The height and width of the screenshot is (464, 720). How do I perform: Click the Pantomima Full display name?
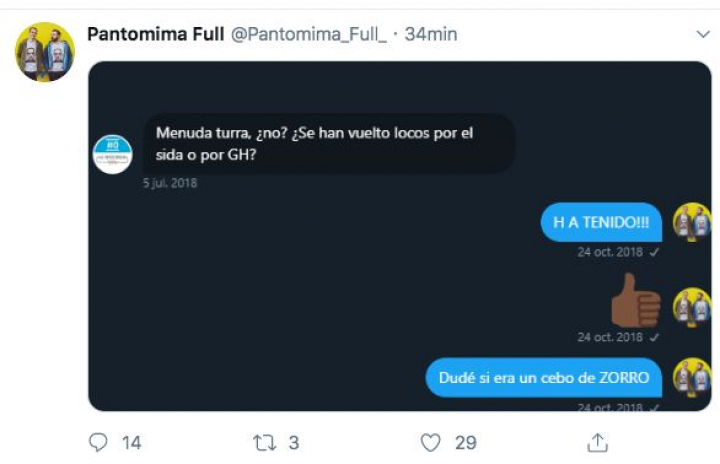pyautogui.click(x=155, y=34)
